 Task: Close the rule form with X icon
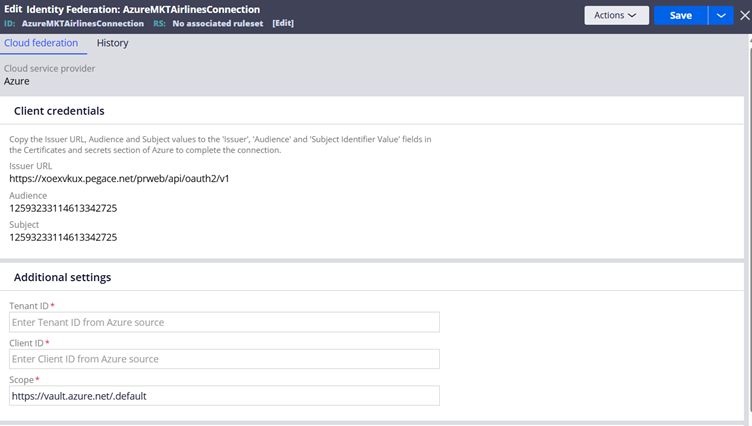click(746, 15)
